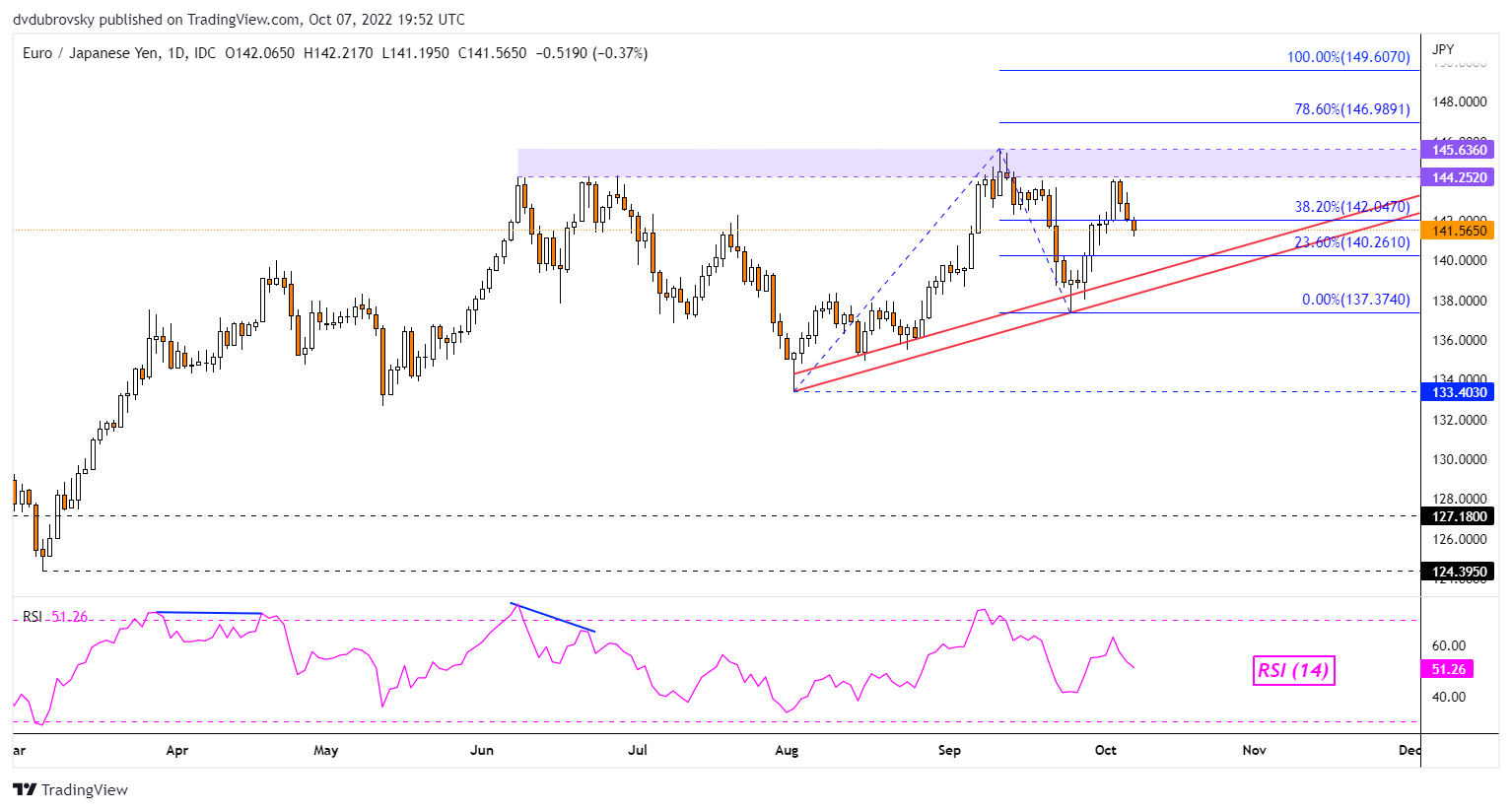Select the 38.20%(142.0470) Fibonacci label
This screenshot has height=811, width=1512.
(x=1352, y=207)
